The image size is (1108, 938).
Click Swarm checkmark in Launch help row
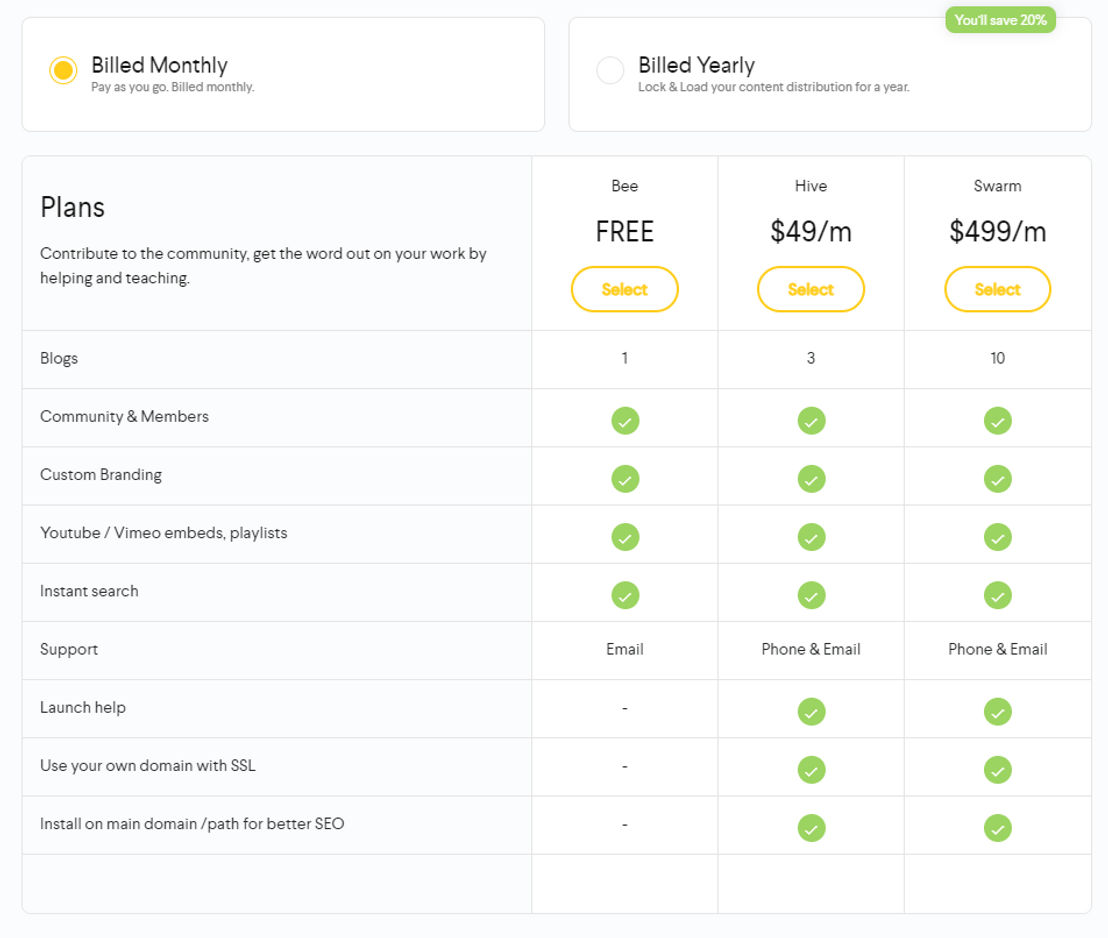click(x=997, y=712)
